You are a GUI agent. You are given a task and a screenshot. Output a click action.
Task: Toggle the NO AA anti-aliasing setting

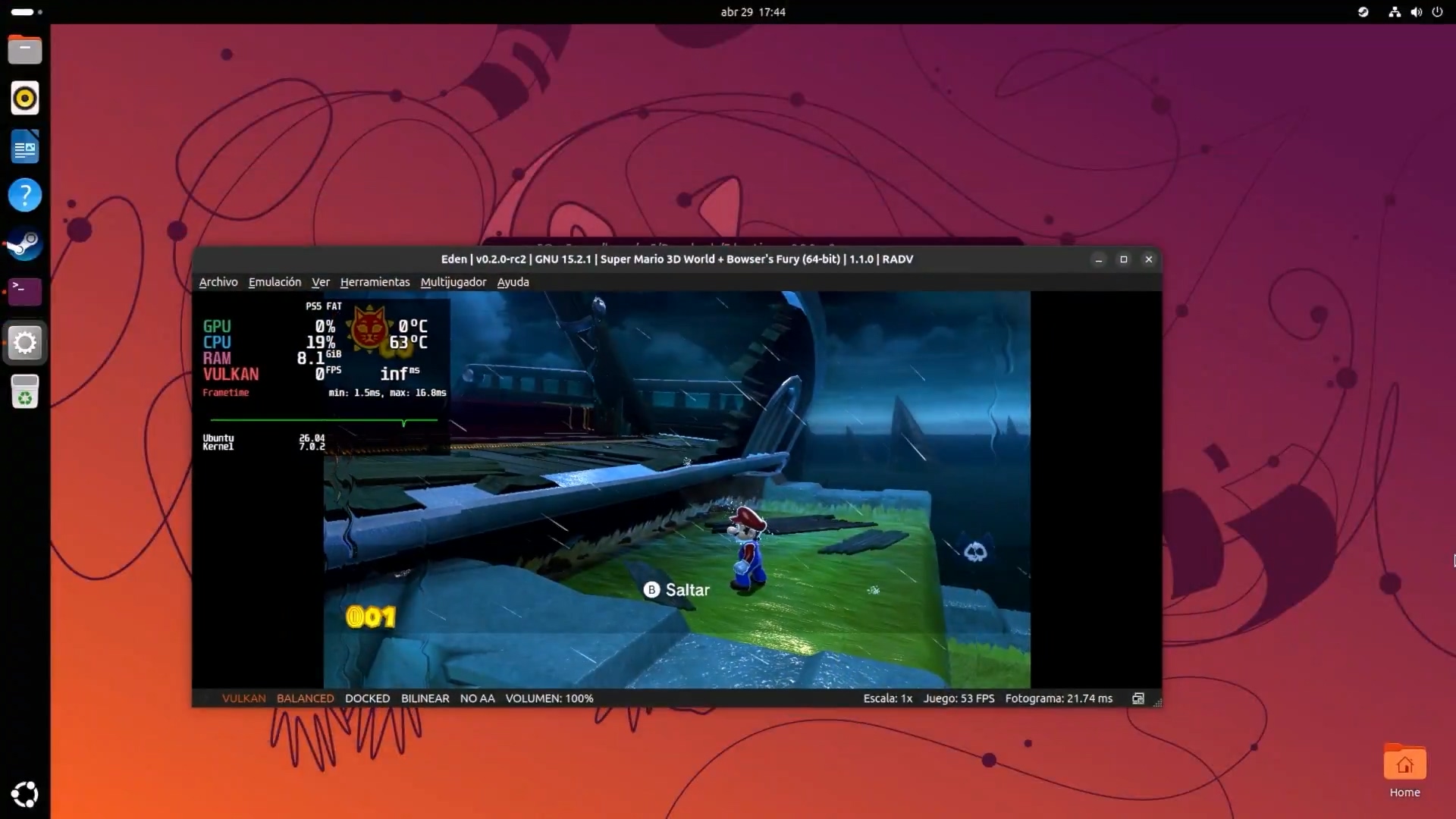(478, 698)
